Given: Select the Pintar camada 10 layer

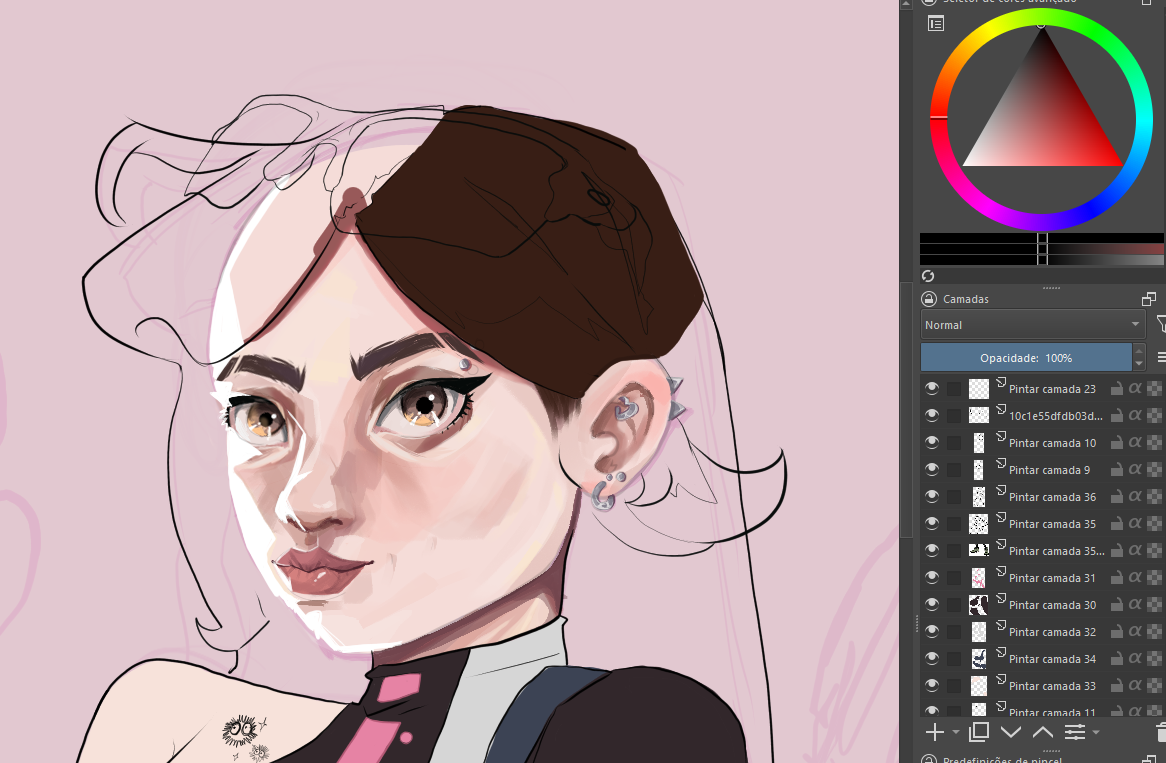Looking at the screenshot, I should point(1052,443).
